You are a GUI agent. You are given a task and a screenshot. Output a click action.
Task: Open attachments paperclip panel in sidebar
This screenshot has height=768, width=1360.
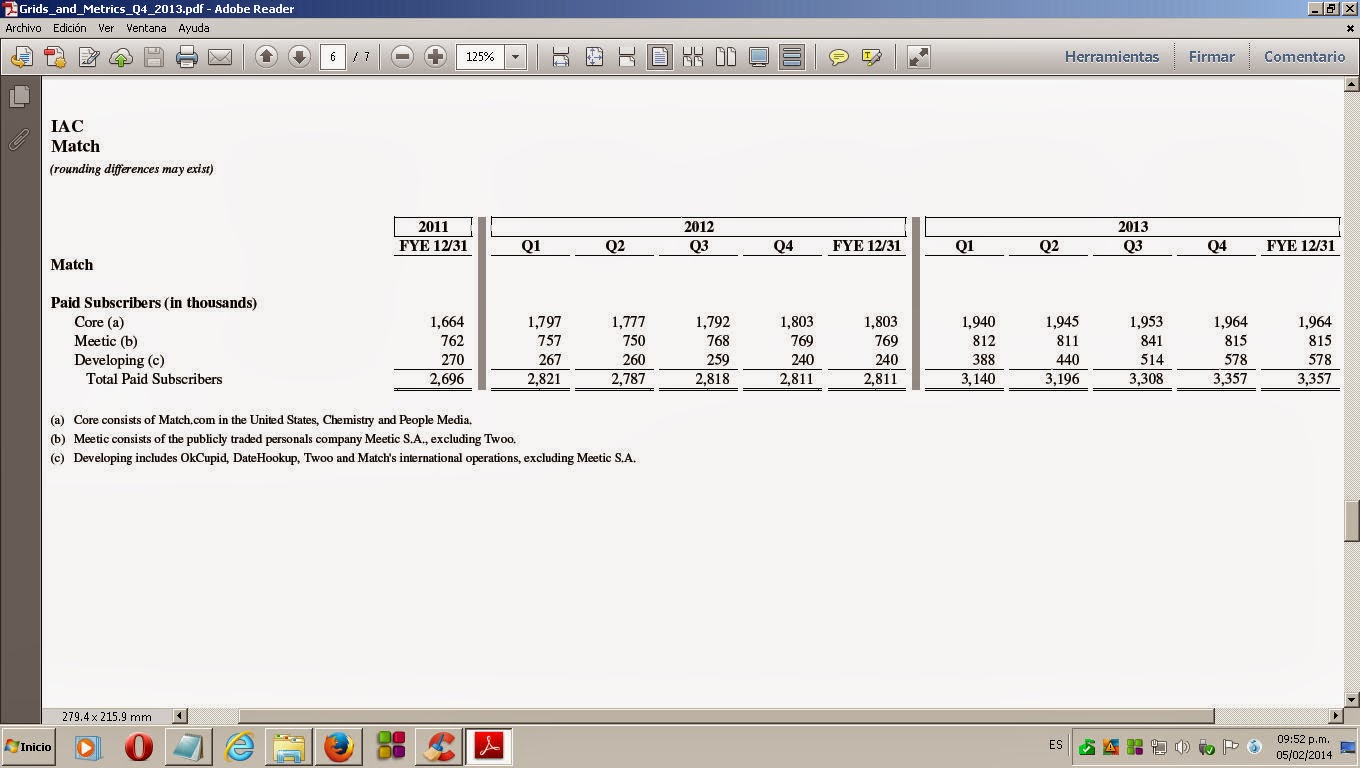pyautogui.click(x=19, y=139)
